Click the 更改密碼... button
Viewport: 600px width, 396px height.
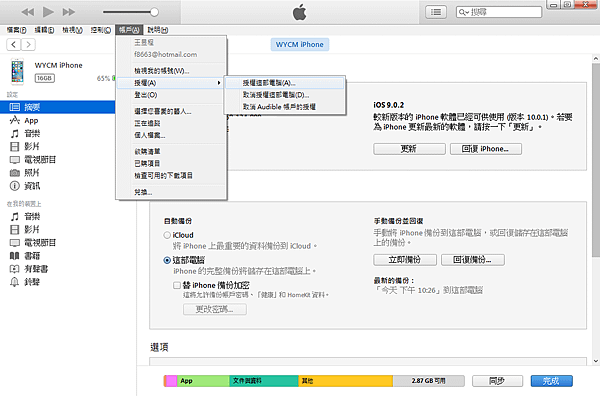[x=215, y=309]
